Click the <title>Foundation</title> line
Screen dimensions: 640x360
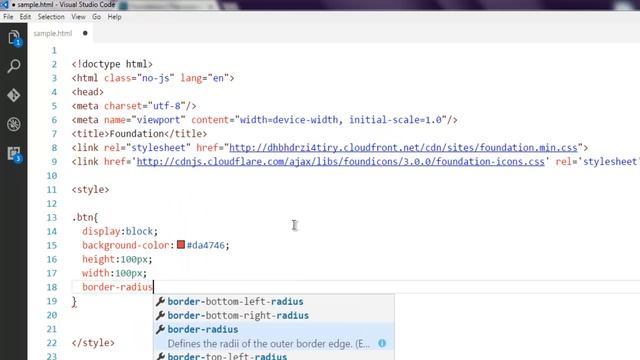point(139,133)
